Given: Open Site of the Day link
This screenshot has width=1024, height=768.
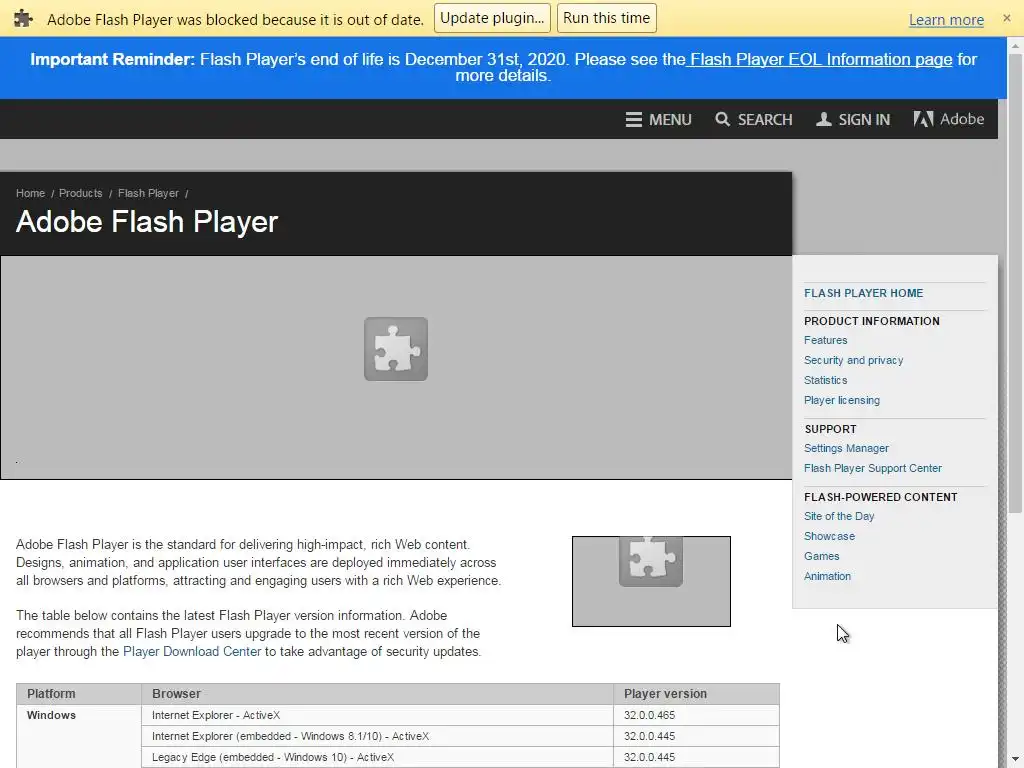Looking at the screenshot, I should point(839,517).
